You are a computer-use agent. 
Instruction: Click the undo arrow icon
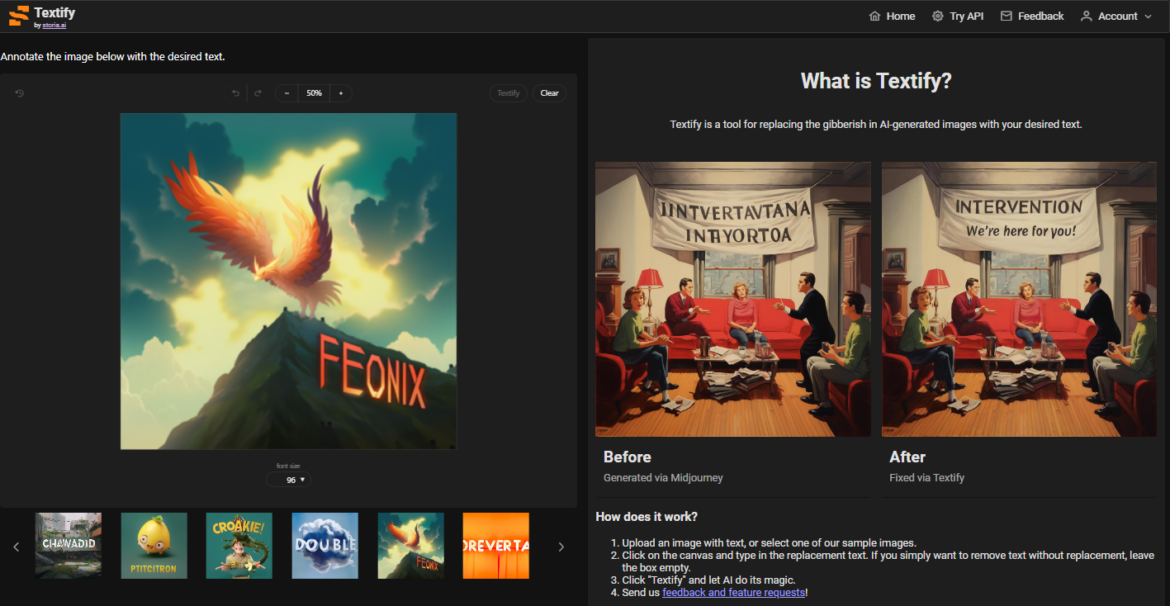236,93
